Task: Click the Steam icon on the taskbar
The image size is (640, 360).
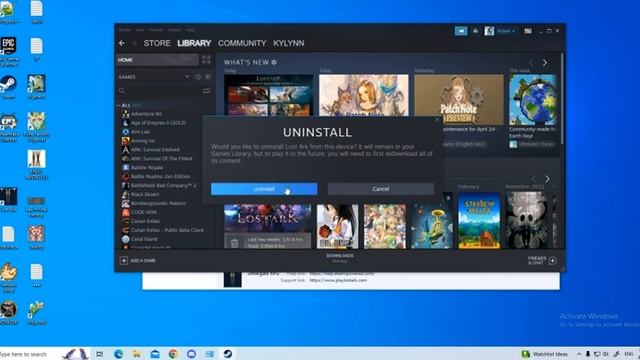Action: pos(228,354)
